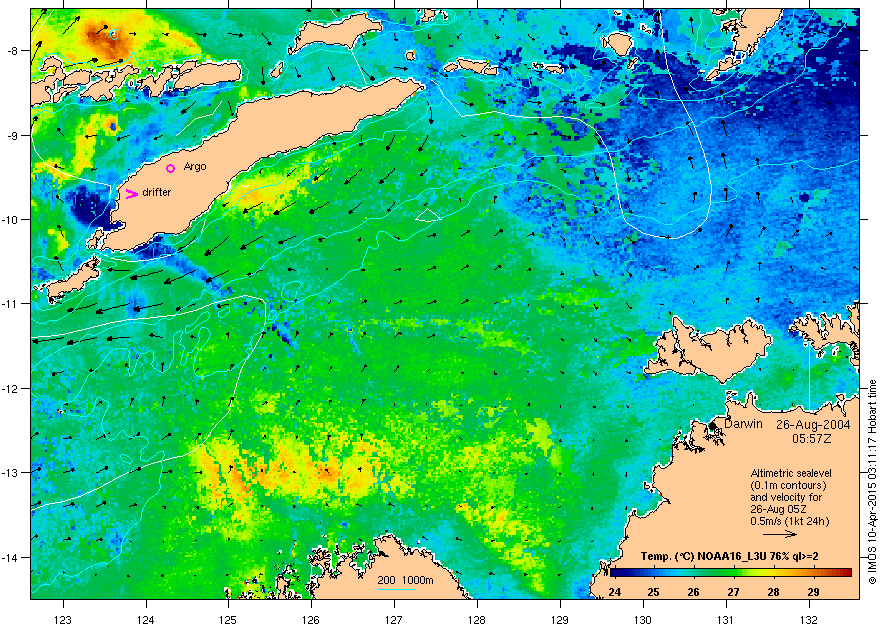Click the "0.5m/s (1kt 24h)" text
The height and width of the screenshot is (630, 880).
tap(790, 521)
